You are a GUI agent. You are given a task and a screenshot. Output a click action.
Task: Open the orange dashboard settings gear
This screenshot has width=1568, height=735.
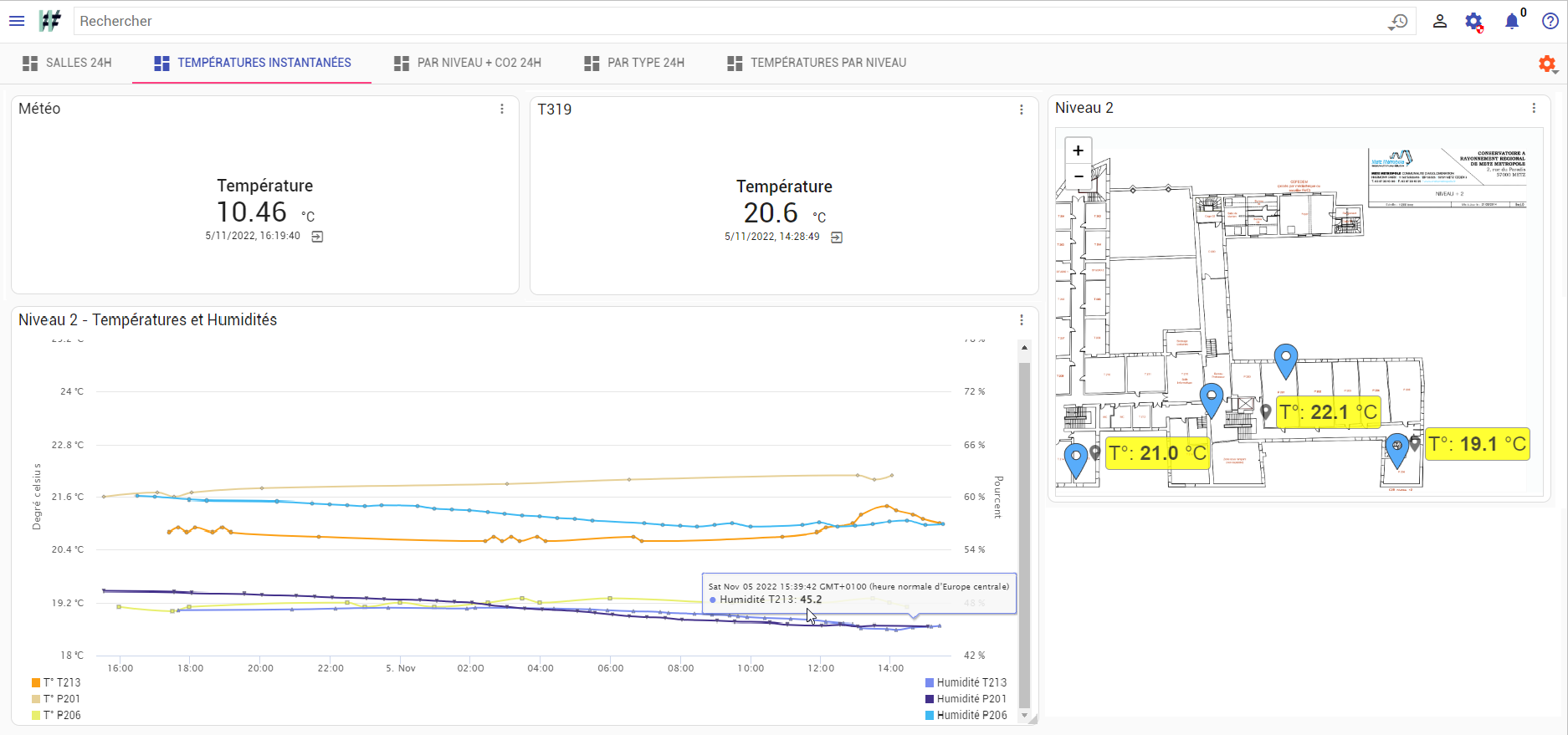pyautogui.click(x=1547, y=64)
